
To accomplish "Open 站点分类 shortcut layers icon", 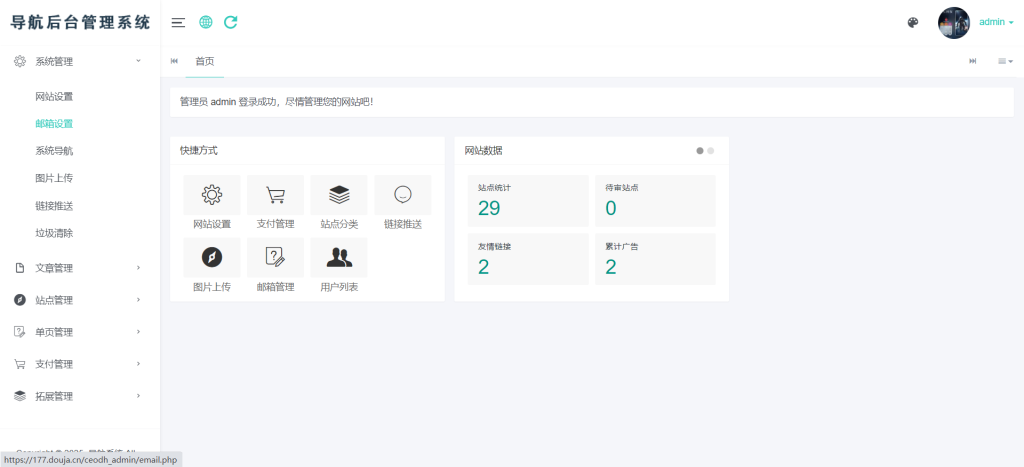I will click(339, 195).
